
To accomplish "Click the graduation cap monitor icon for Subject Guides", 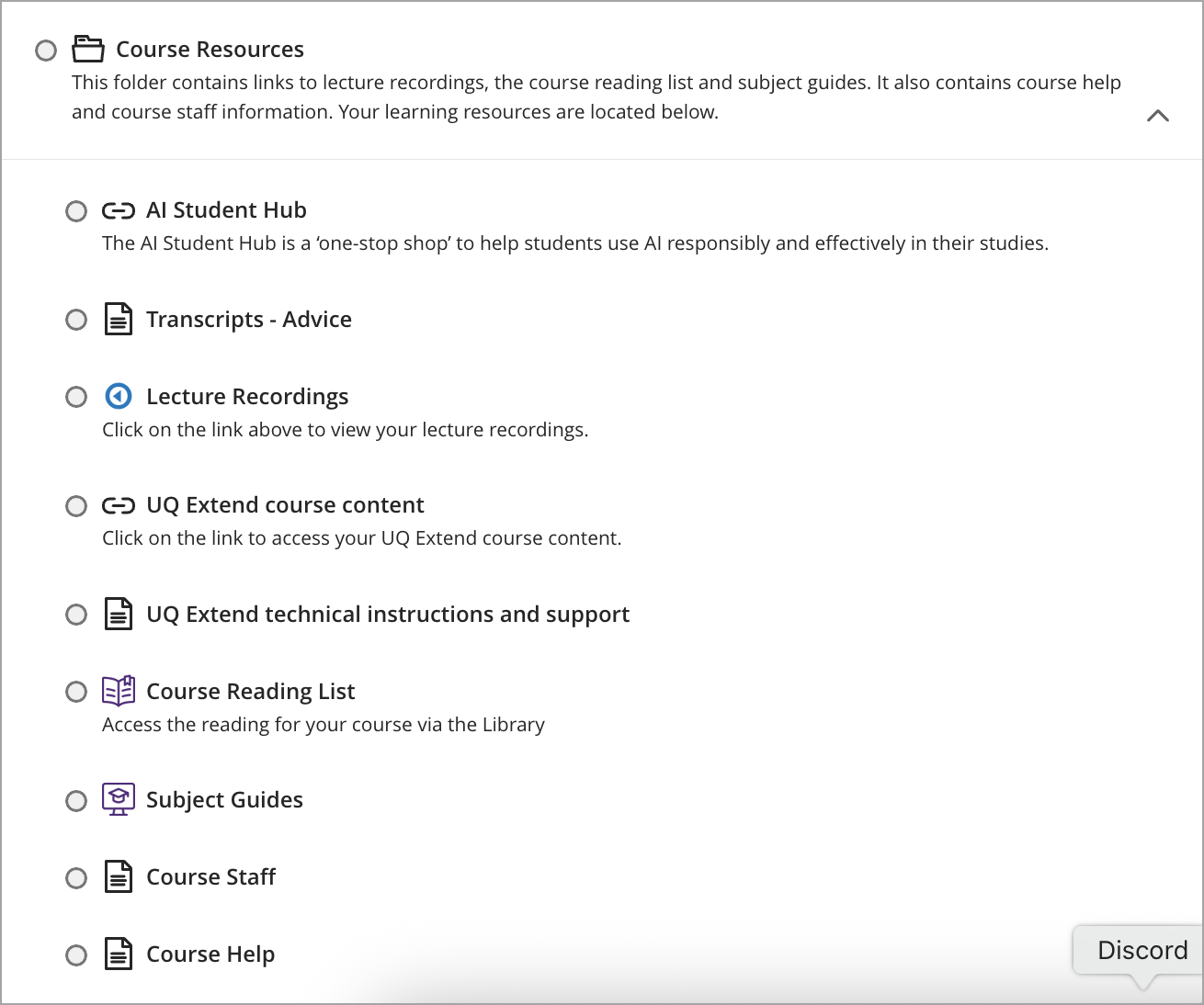I will click(x=119, y=799).
